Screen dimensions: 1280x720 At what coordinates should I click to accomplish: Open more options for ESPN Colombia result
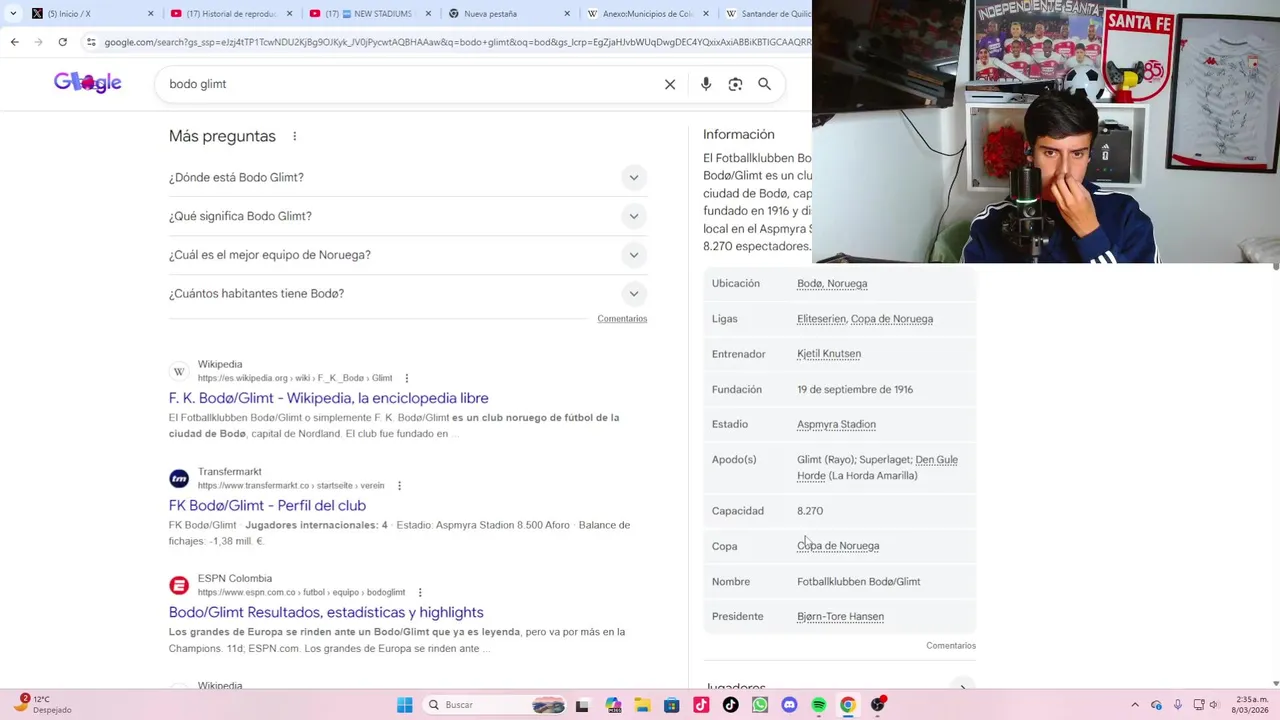pyautogui.click(x=420, y=593)
